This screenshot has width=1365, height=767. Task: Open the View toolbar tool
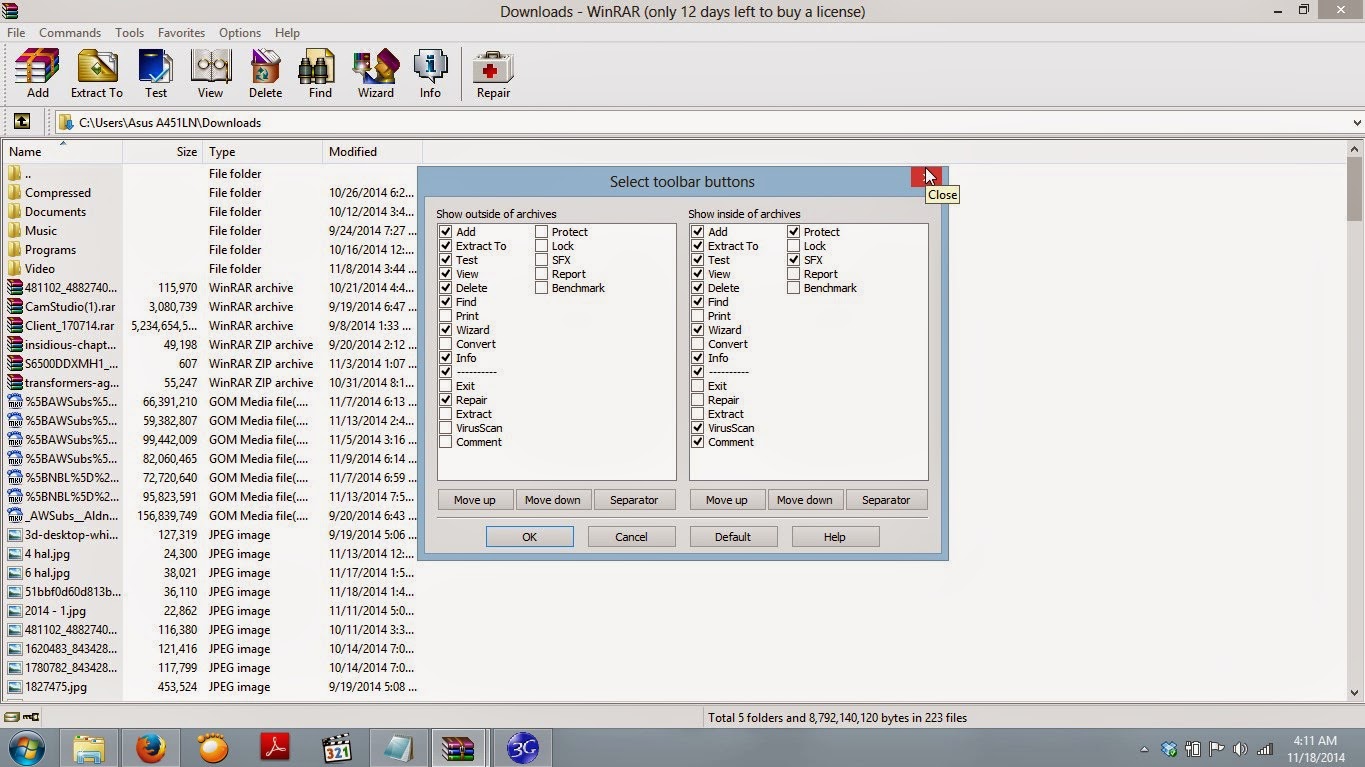(210, 74)
